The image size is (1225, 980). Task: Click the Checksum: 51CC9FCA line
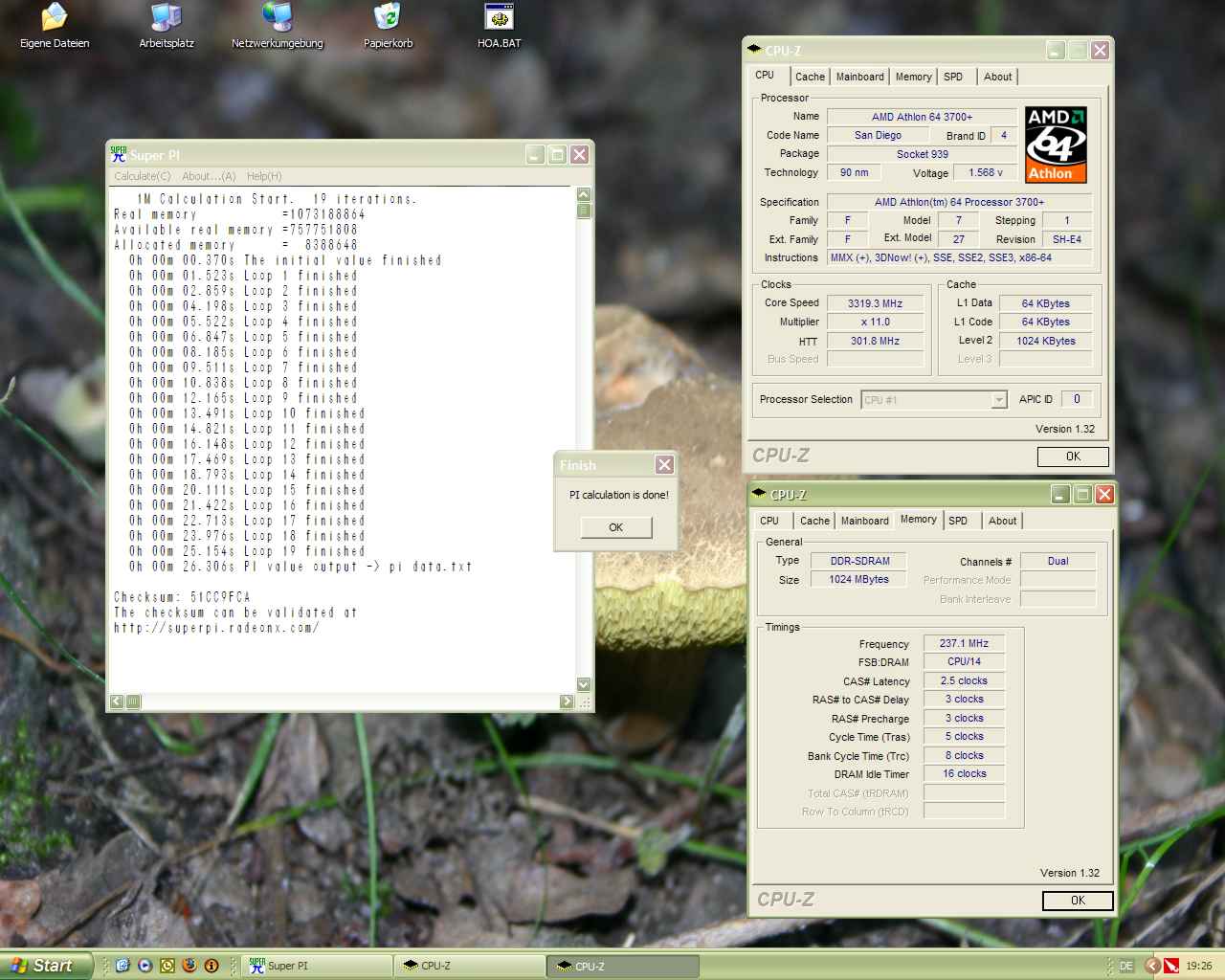[183, 597]
